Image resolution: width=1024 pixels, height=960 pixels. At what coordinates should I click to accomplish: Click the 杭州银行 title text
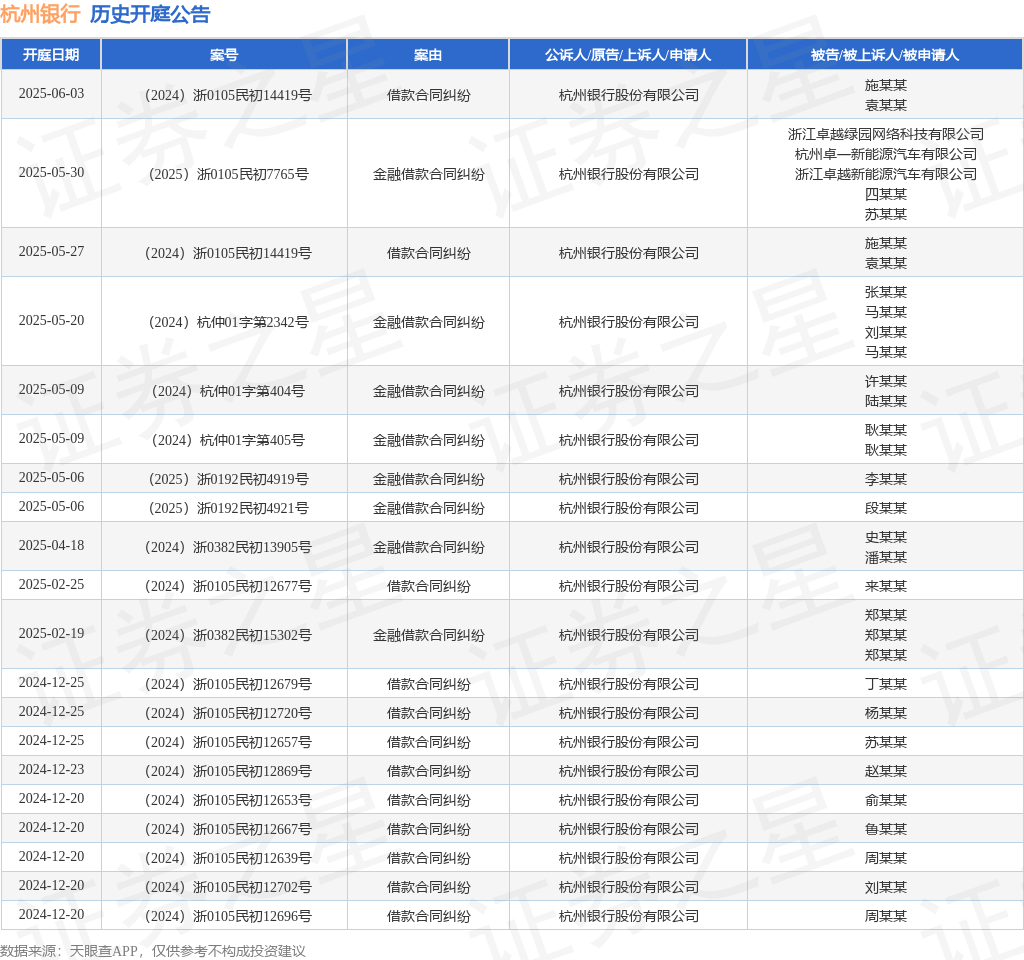point(40,14)
